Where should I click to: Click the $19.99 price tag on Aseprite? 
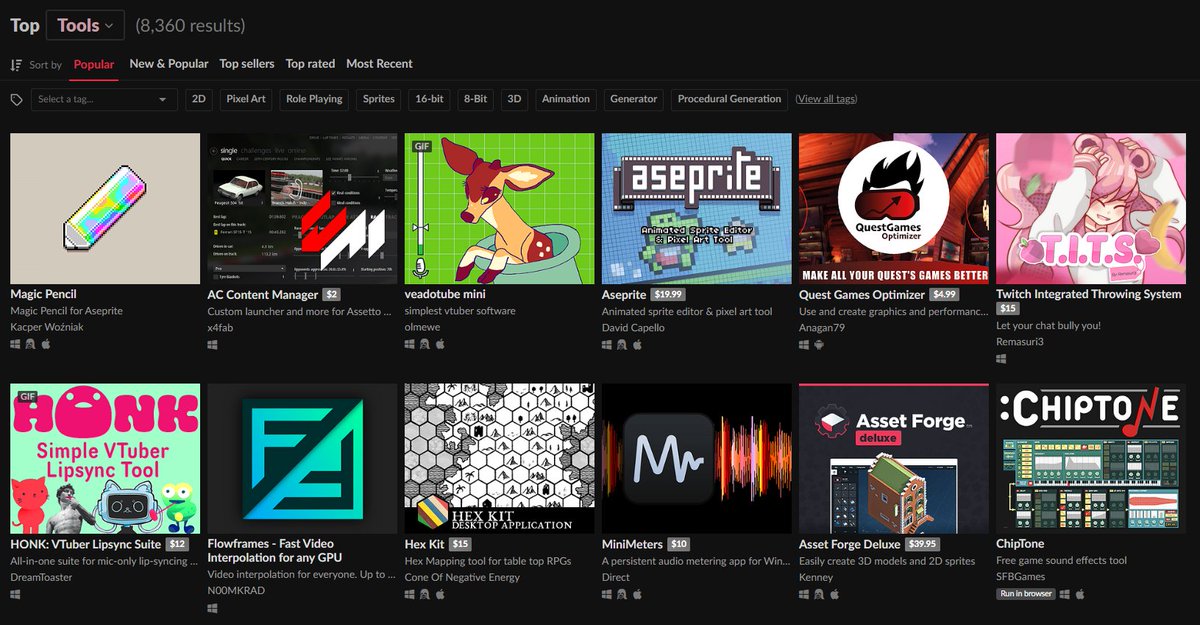[667, 295]
